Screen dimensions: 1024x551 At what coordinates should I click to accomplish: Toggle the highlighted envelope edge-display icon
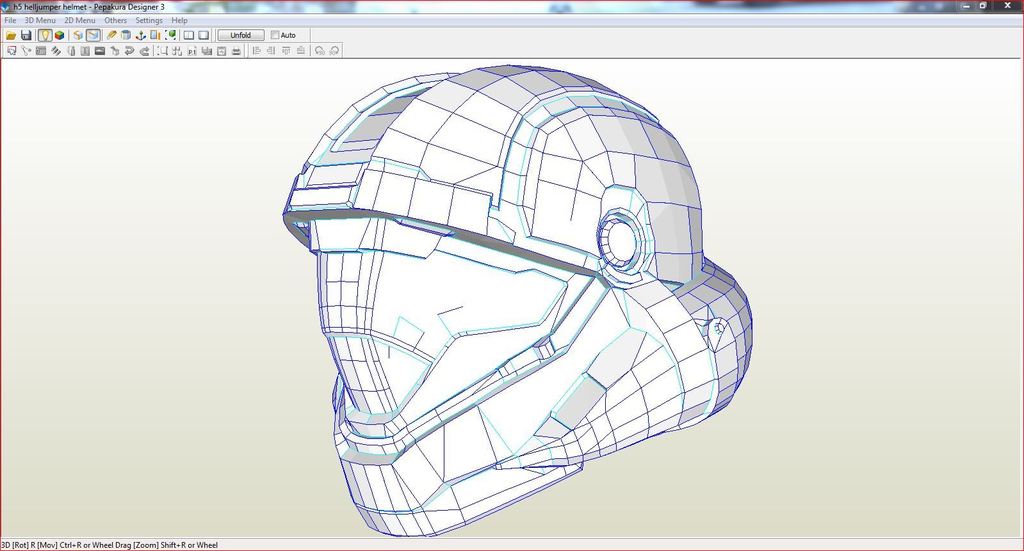pos(93,35)
